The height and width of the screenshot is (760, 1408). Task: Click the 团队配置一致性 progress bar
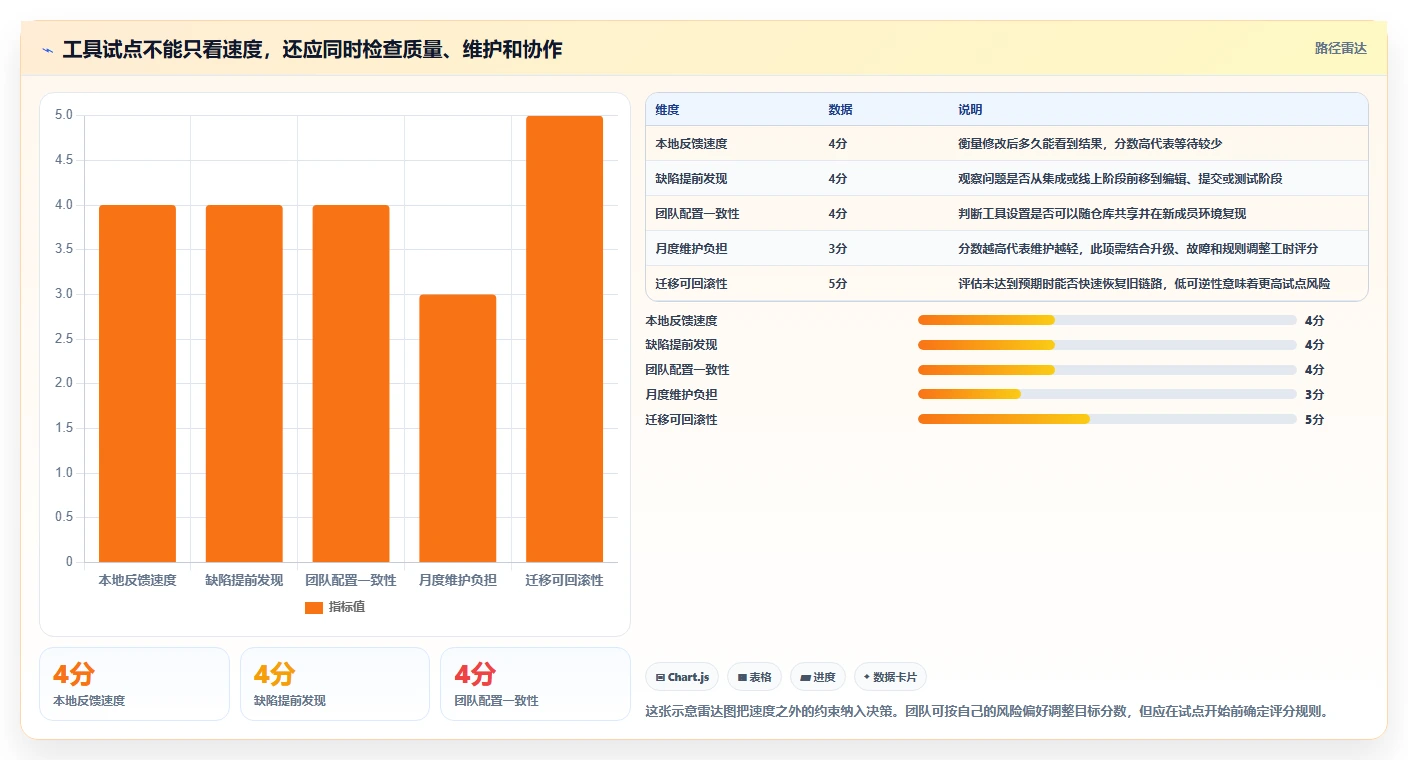(x=1107, y=370)
